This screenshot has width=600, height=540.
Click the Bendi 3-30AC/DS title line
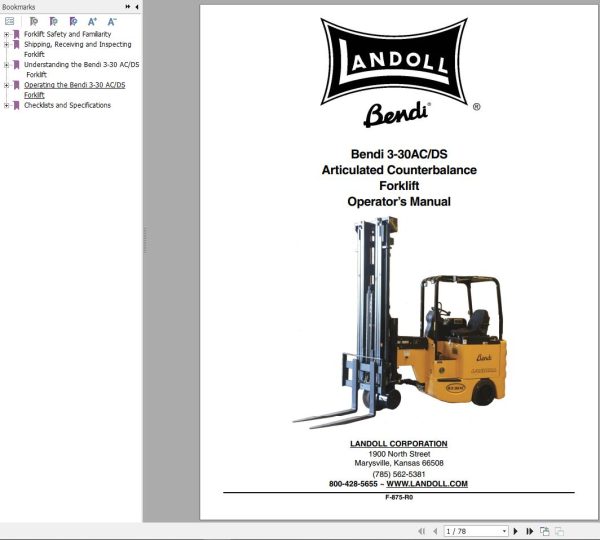click(399, 154)
